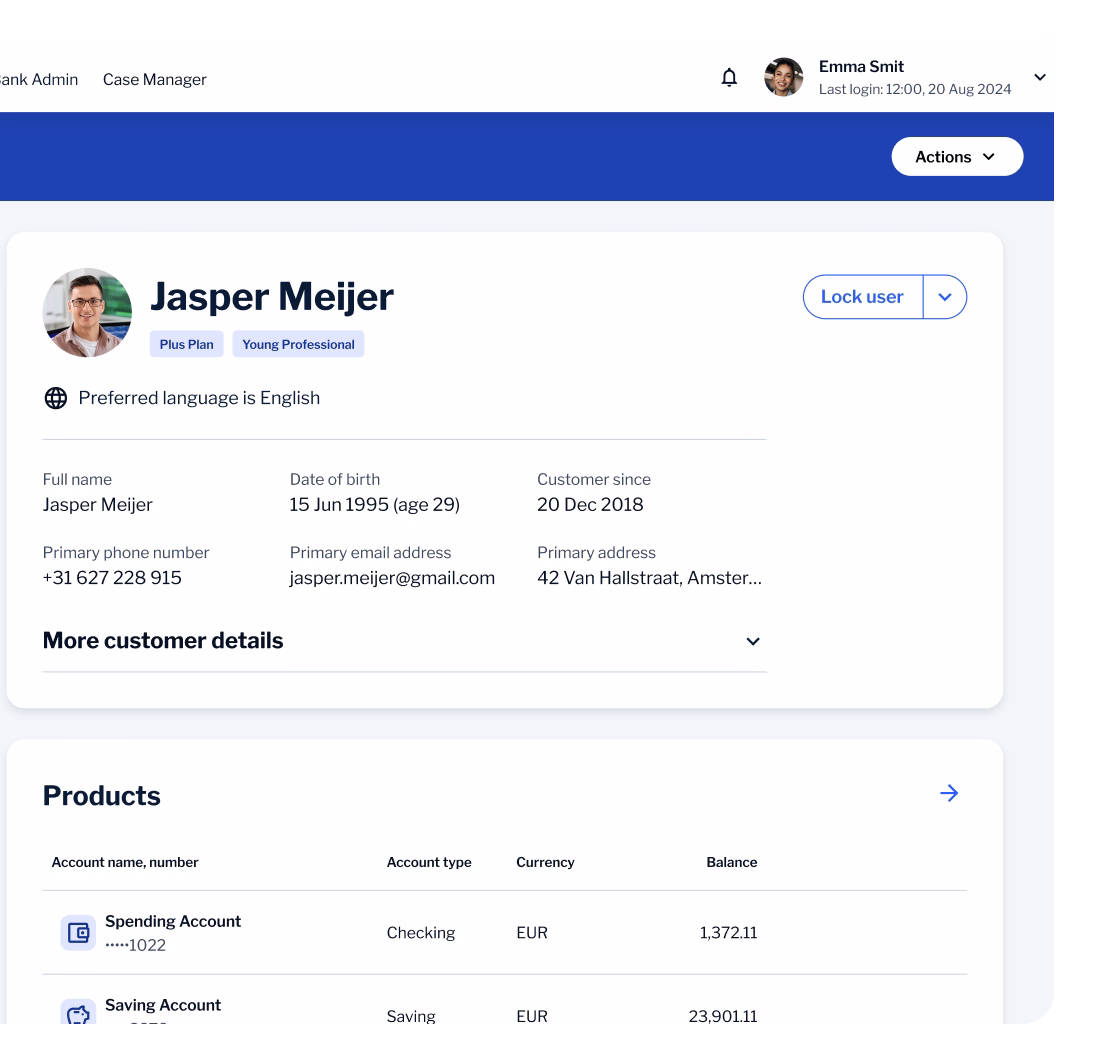Click Emma Smit's profile avatar

(783, 77)
